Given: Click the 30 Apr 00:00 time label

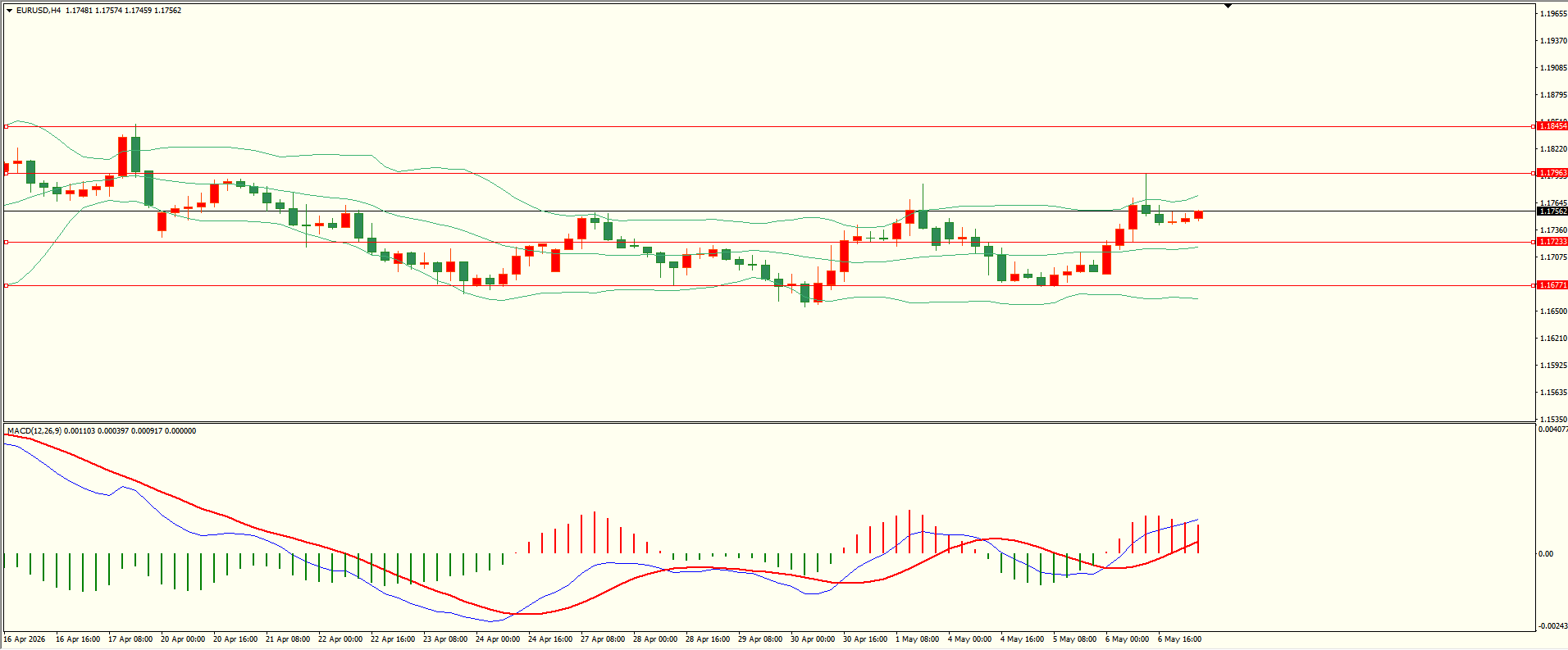Looking at the screenshot, I should click(x=813, y=639).
